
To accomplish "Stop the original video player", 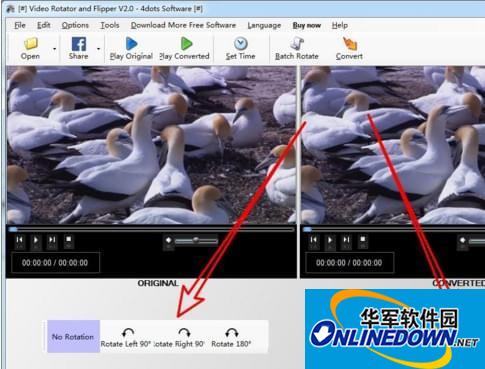I will 68,240.
